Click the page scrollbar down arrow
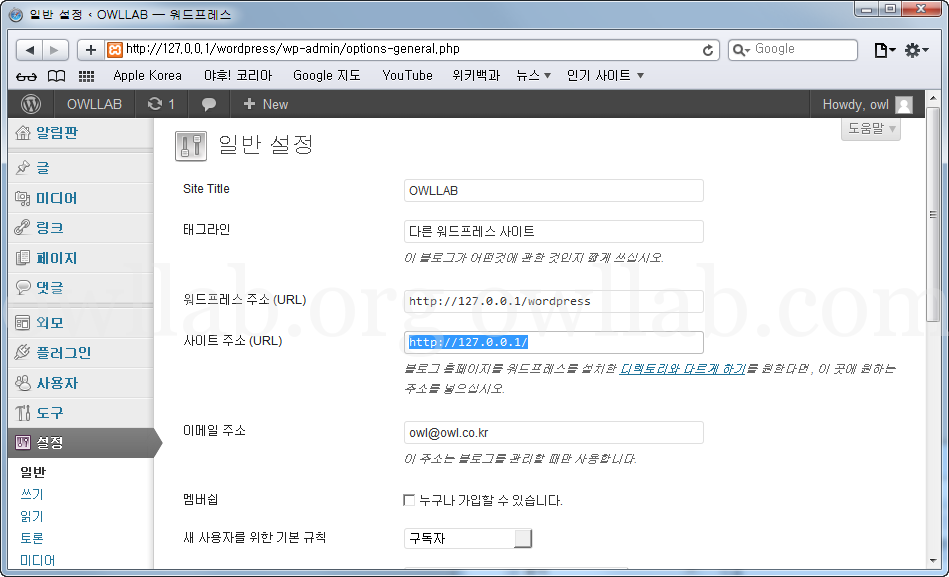 pyautogui.click(x=933, y=561)
